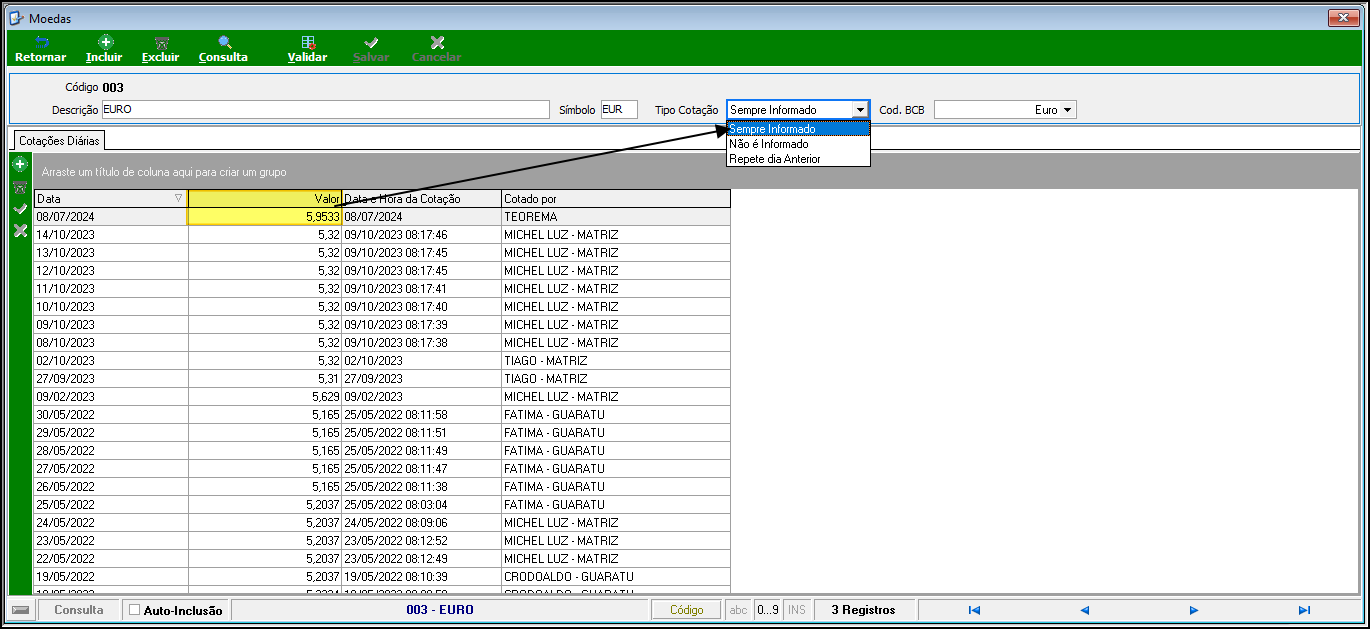Click the Cotado por column header
Screen dimensions: 1370x629
616,199
